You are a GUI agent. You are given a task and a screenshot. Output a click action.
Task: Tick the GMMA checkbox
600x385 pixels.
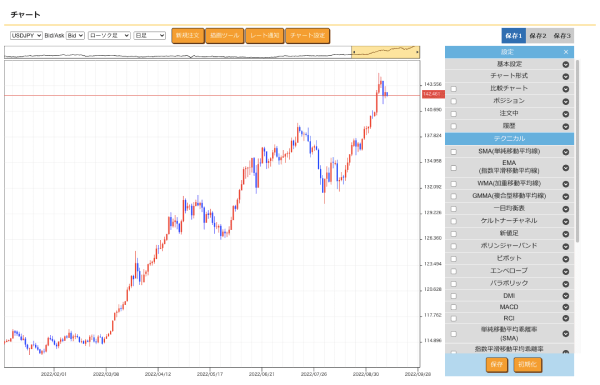tap(453, 196)
